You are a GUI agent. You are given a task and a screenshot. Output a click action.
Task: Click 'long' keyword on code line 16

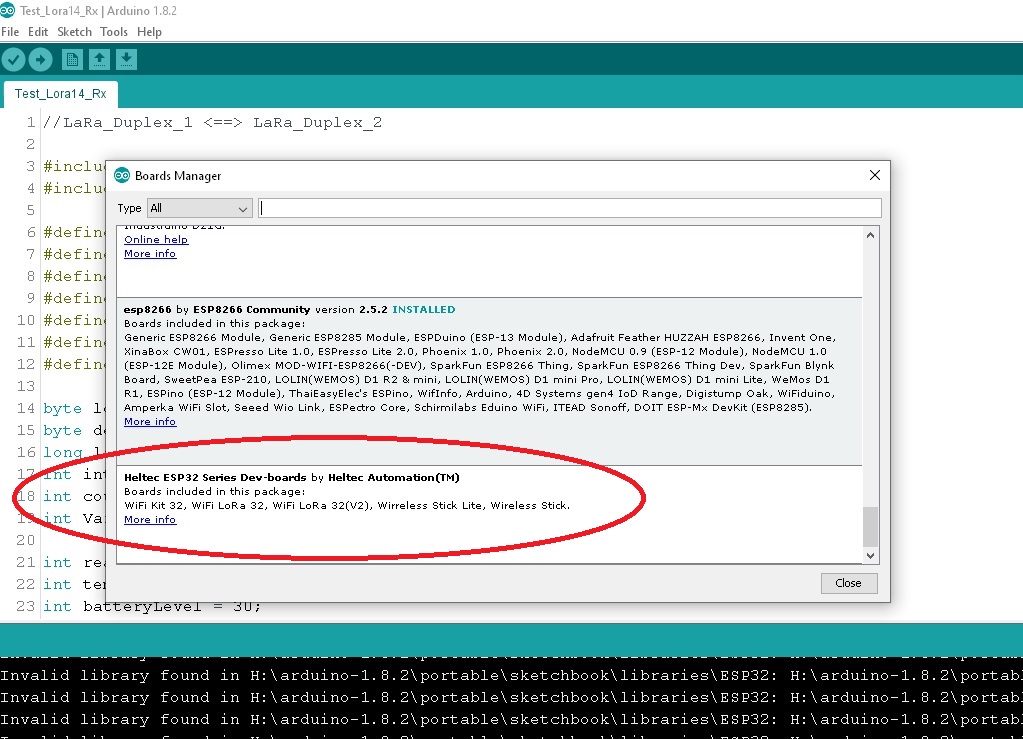click(63, 452)
